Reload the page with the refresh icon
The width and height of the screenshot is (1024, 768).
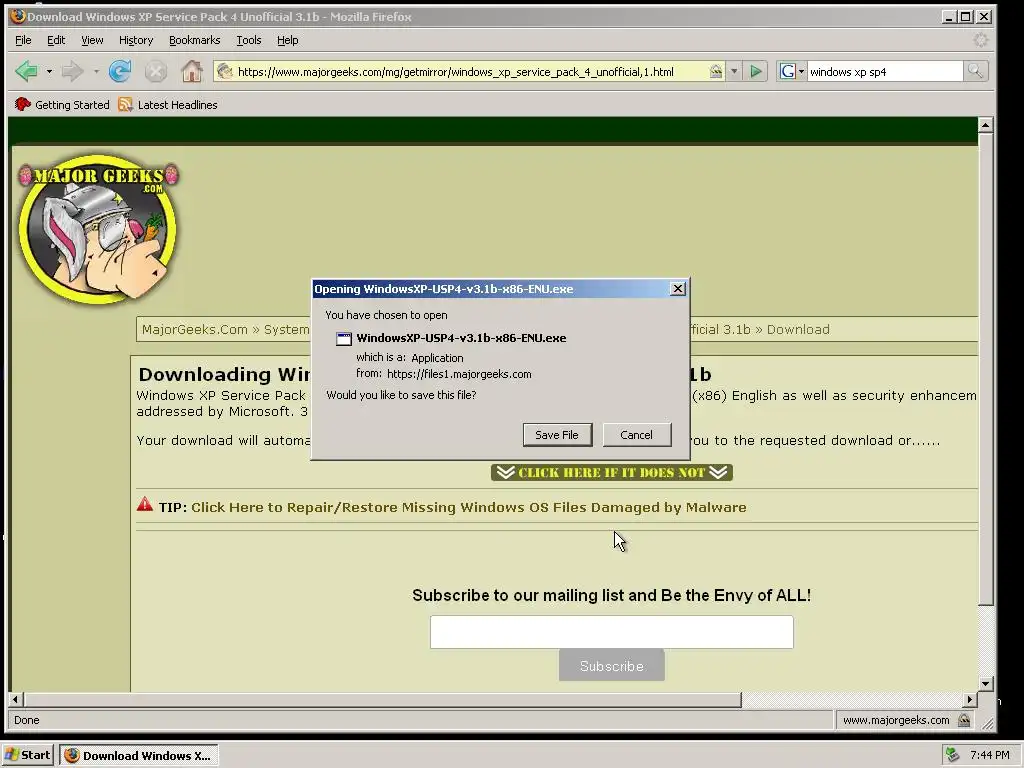tap(120, 71)
